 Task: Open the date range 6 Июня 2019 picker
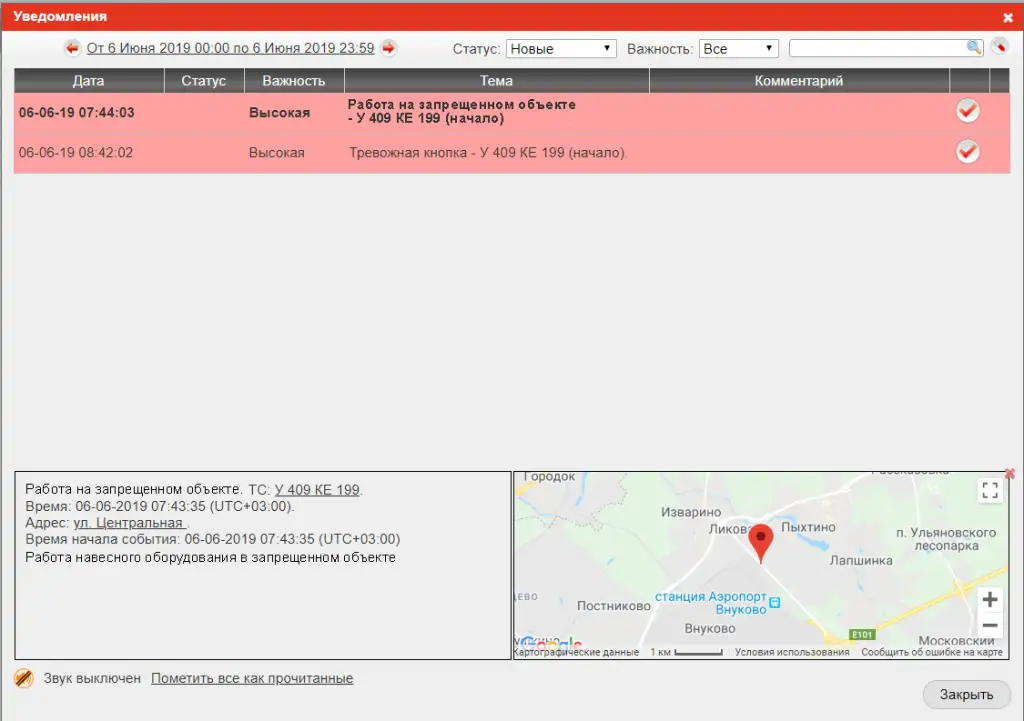pos(230,48)
